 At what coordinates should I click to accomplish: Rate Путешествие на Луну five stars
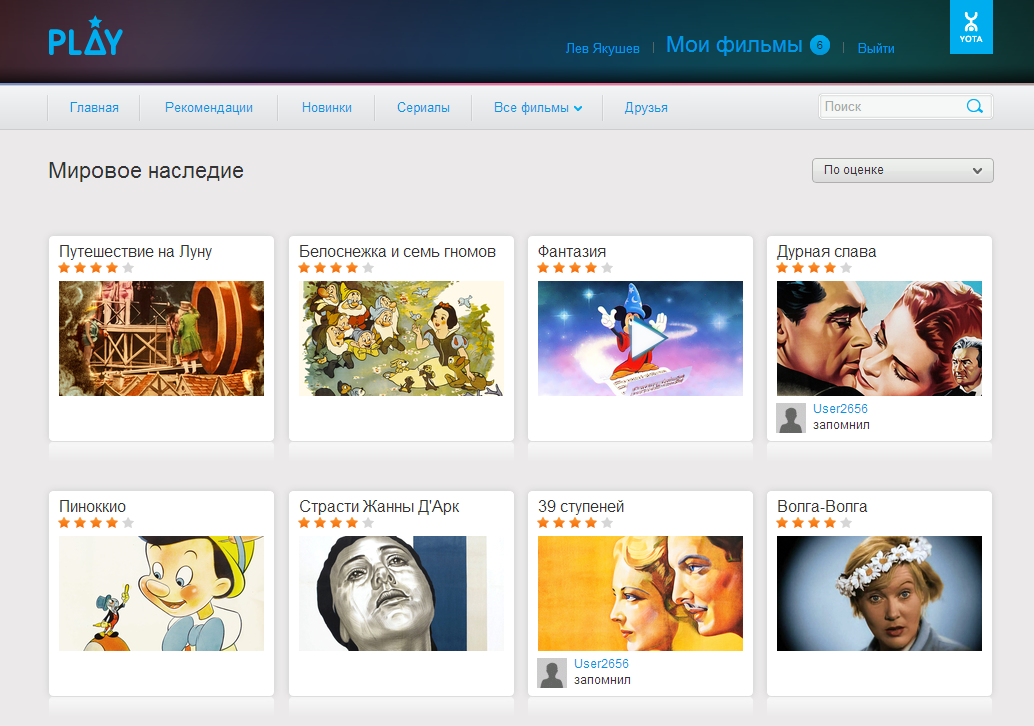point(128,268)
